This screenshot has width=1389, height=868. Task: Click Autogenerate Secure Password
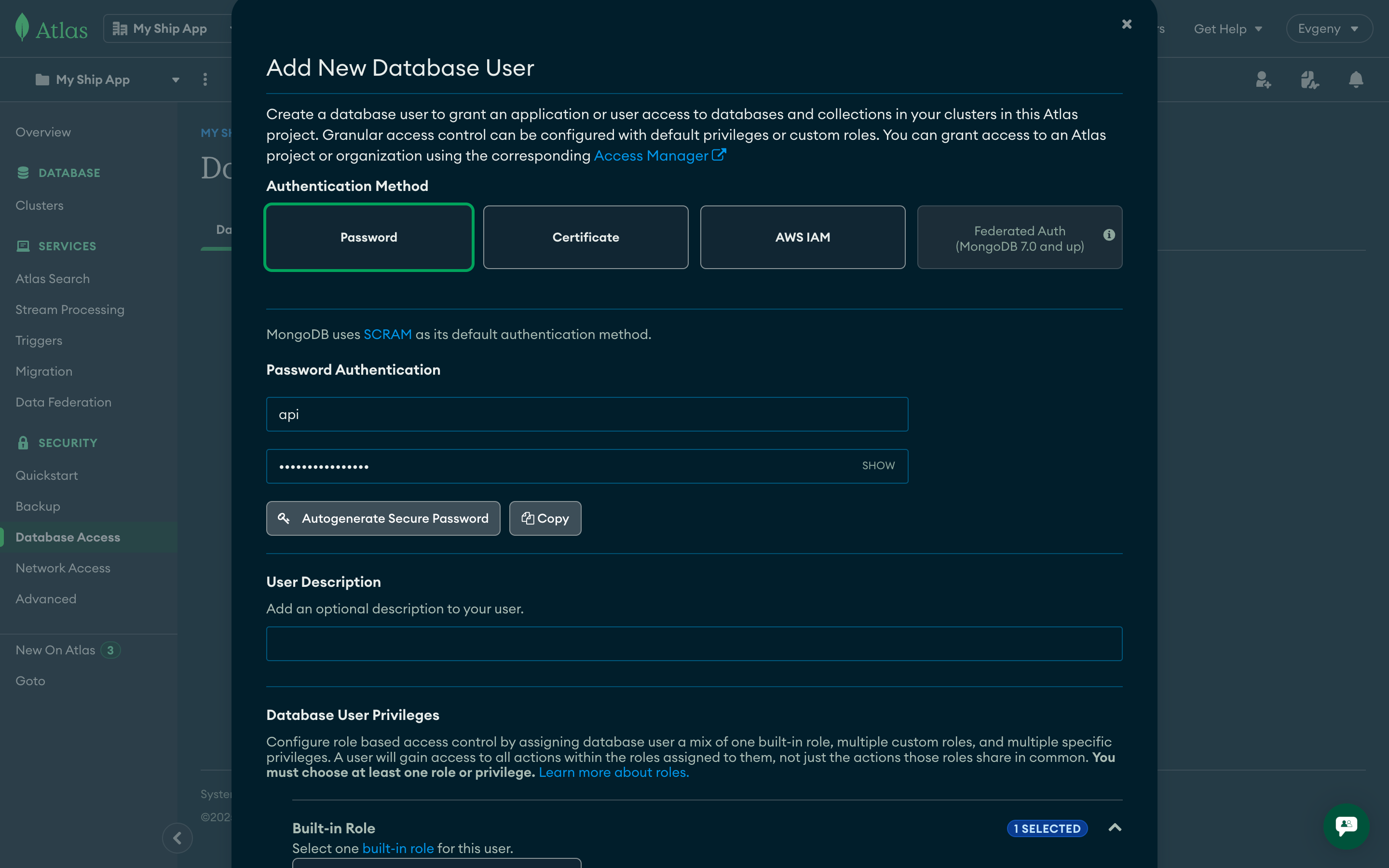click(383, 518)
